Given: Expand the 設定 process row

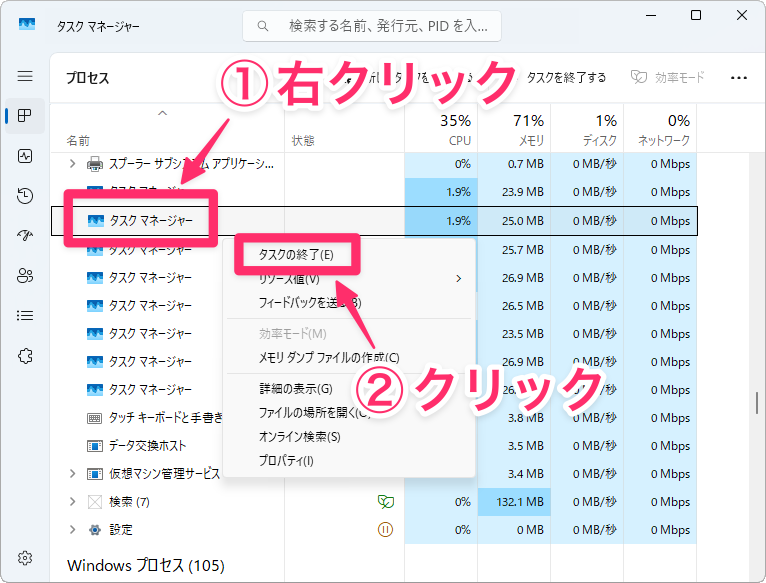Looking at the screenshot, I should coord(72,529).
